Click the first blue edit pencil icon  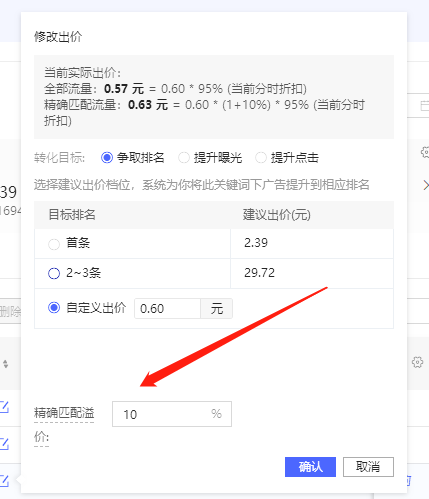pyautogui.click(x=4, y=407)
